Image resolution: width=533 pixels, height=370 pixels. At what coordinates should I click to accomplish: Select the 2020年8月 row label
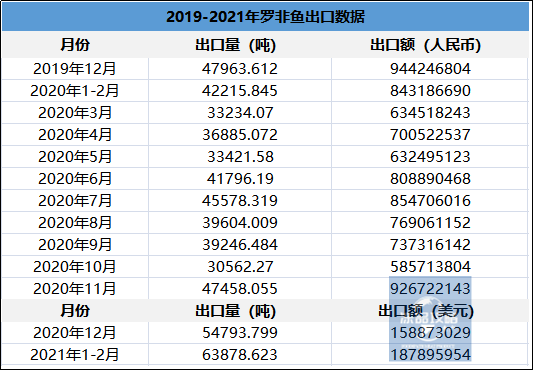(75, 223)
